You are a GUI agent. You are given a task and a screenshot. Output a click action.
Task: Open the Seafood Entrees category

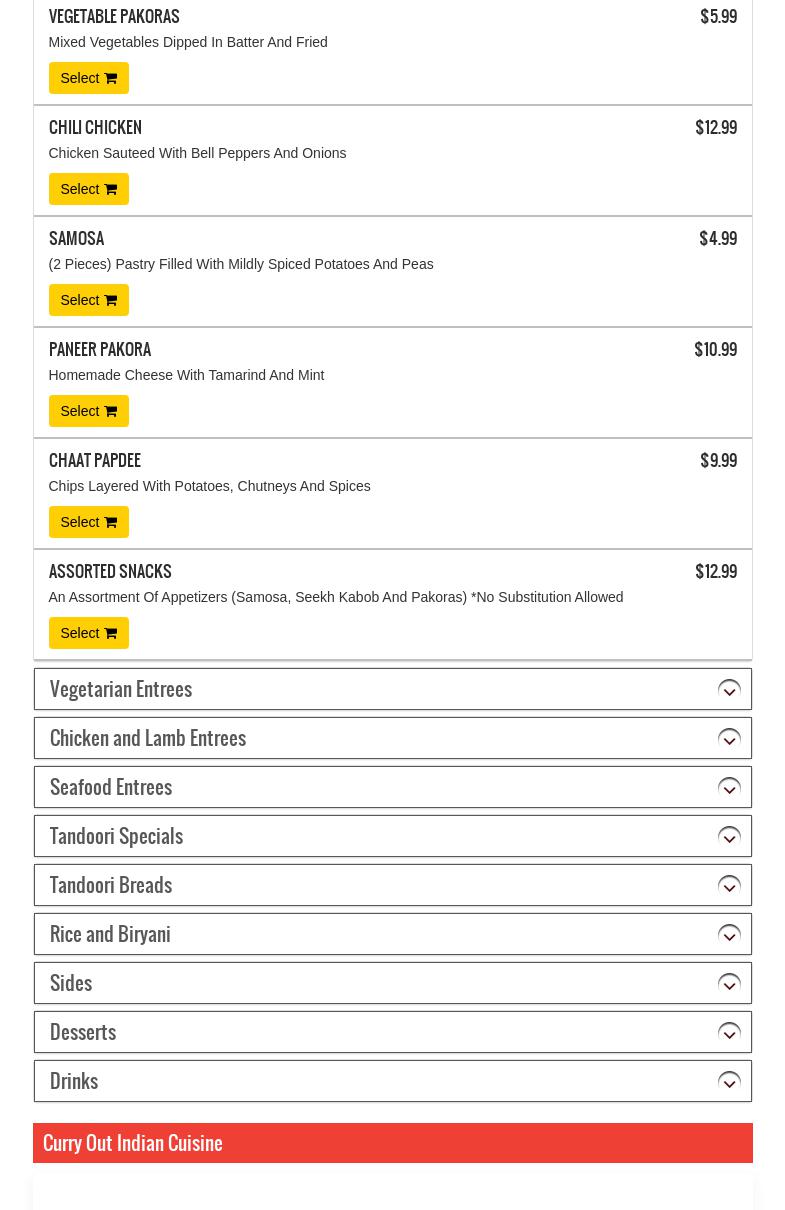[111, 787]
